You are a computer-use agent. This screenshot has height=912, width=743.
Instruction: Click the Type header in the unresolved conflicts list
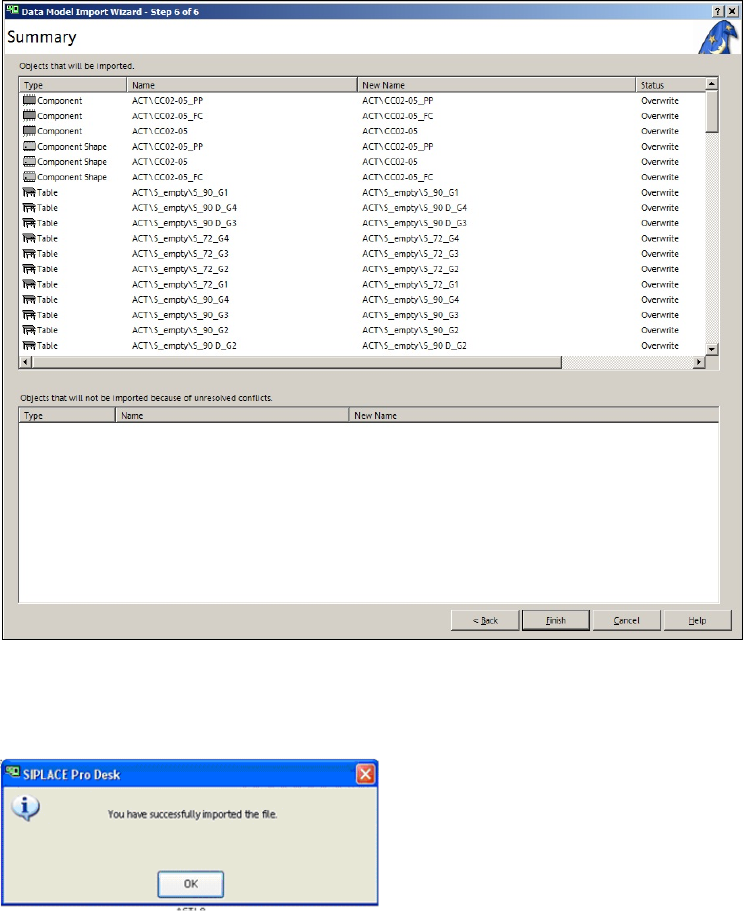[x=67, y=415]
